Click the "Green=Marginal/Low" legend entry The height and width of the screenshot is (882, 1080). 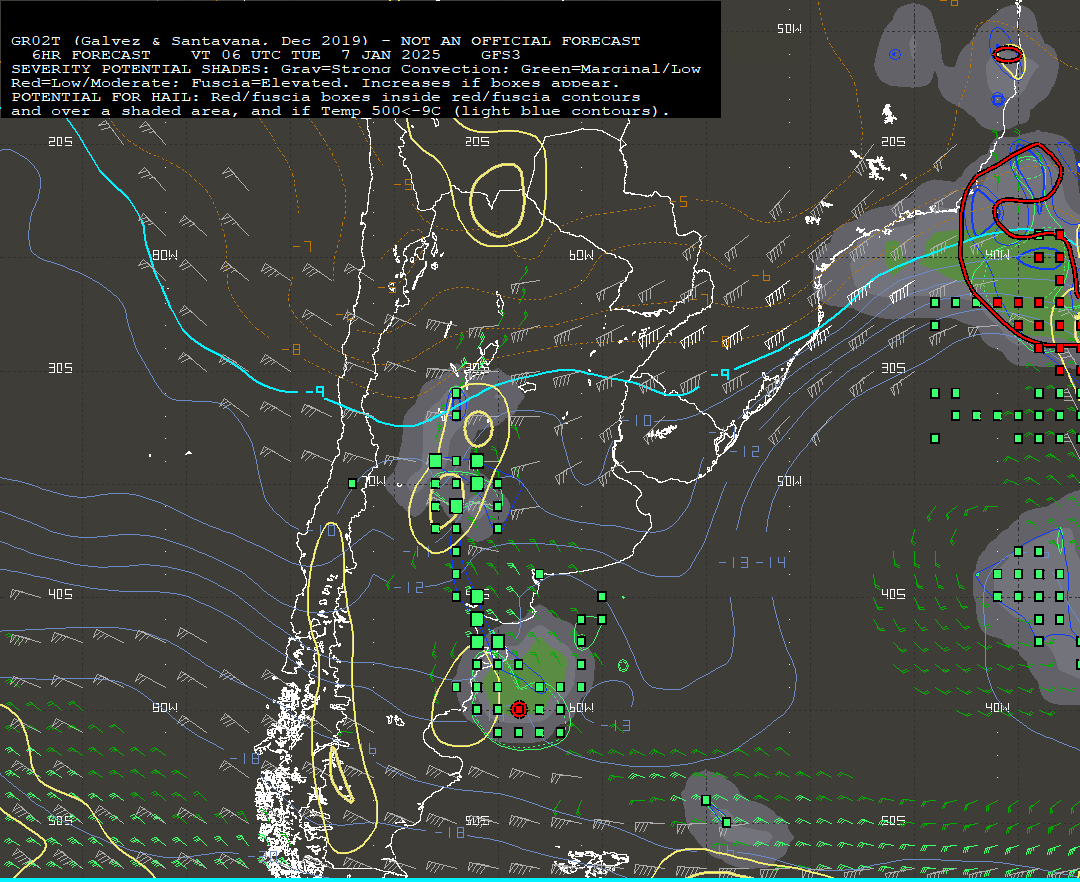click(611, 69)
